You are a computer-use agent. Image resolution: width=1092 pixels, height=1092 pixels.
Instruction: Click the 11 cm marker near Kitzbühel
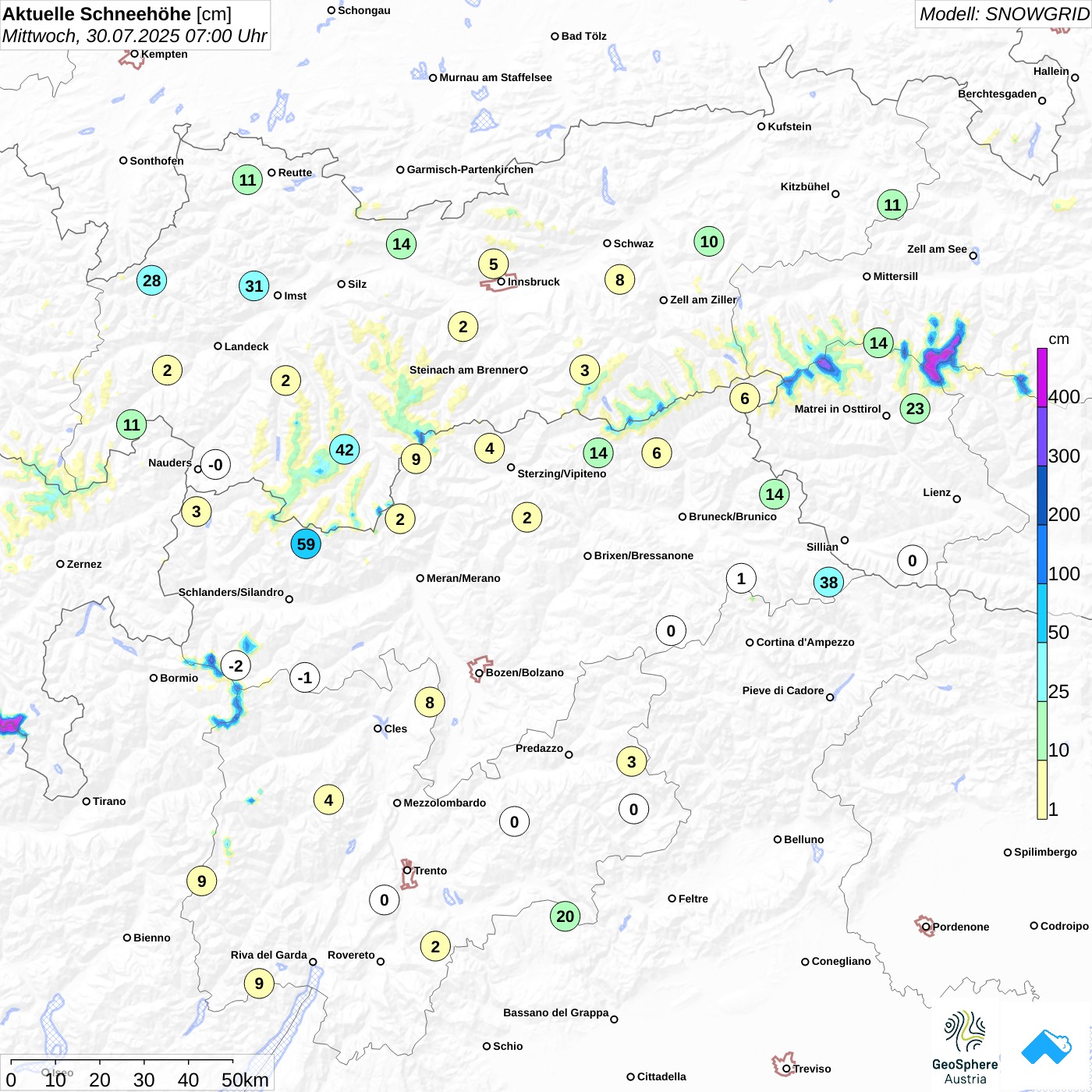point(892,204)
